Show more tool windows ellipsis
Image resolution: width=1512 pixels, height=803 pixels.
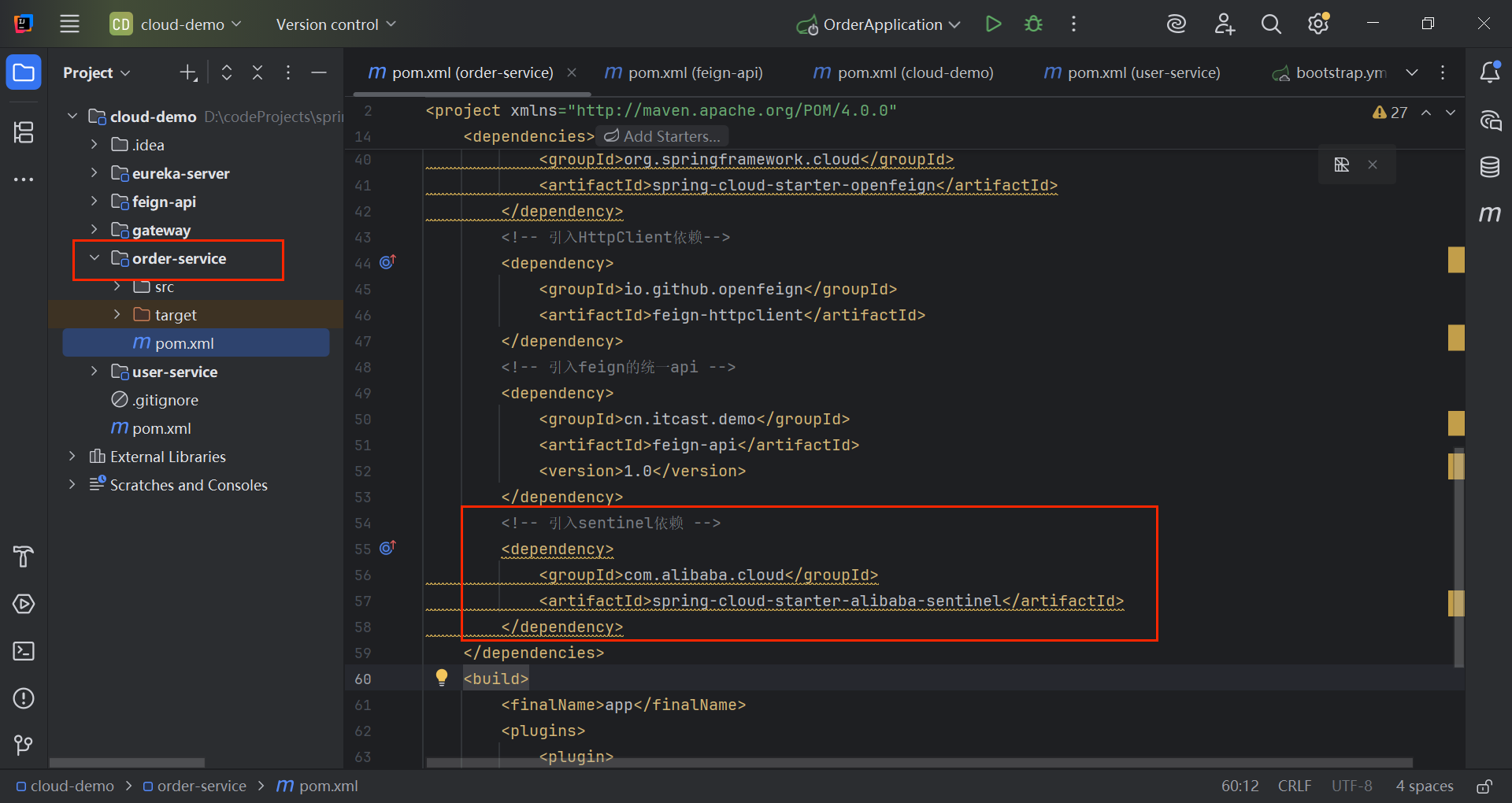pyautogui.click(x=24, y=179)
